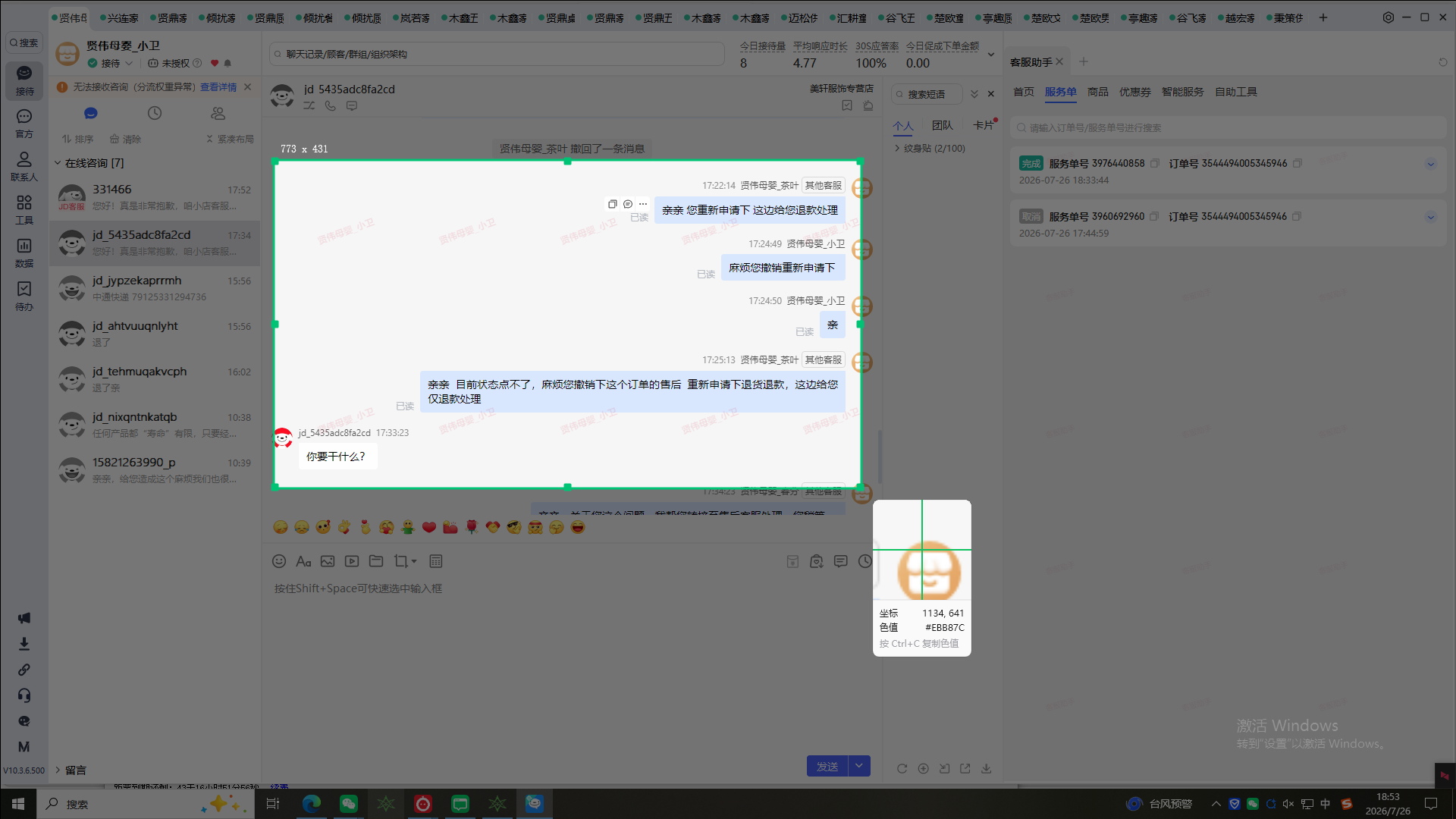Image resolution: width=1456 pixels, height=819 pixels.
Task: Click the send image icon
Action: coord(328,561)
